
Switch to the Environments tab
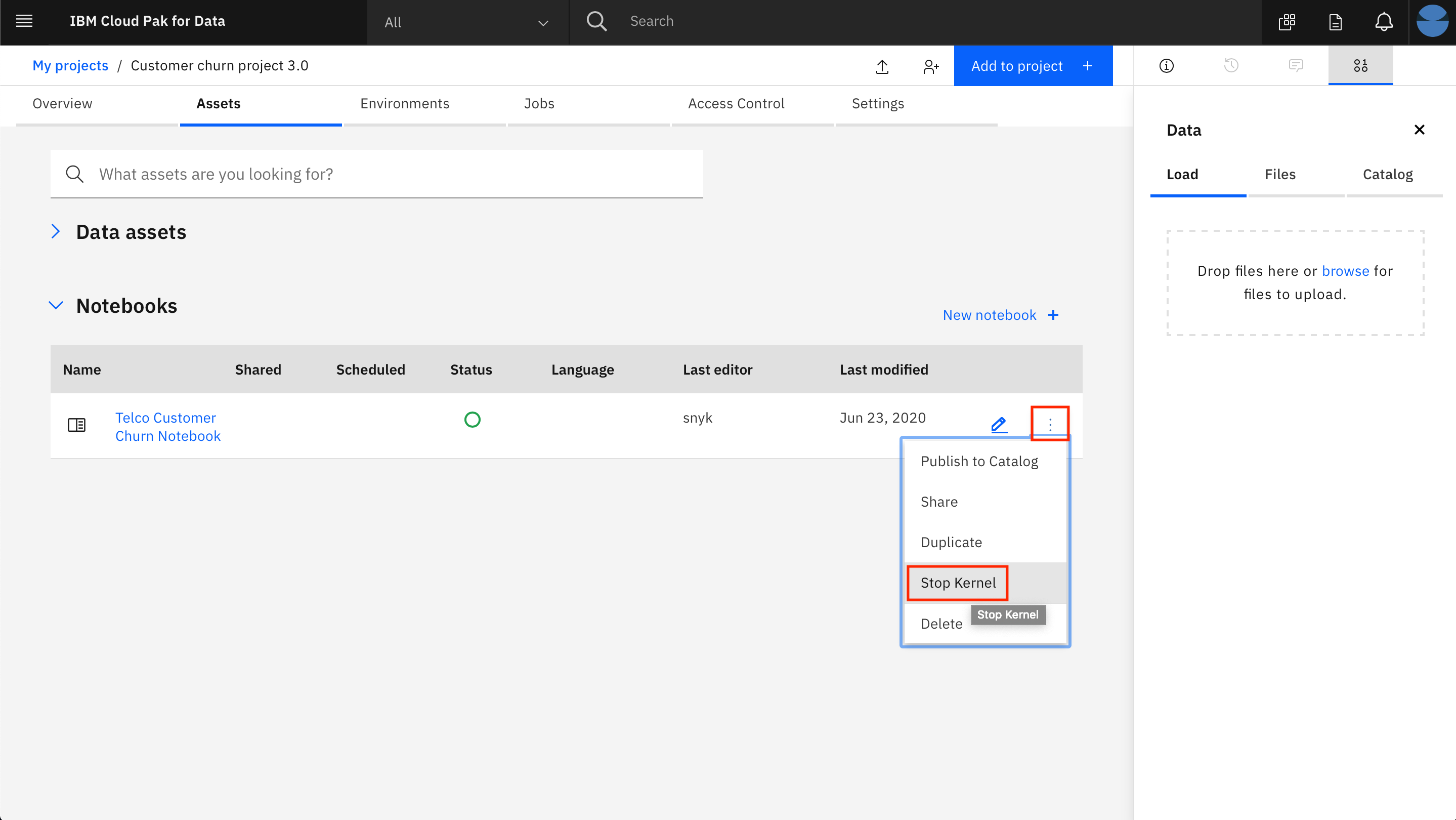pyautogui.click(x=405, y=103)
